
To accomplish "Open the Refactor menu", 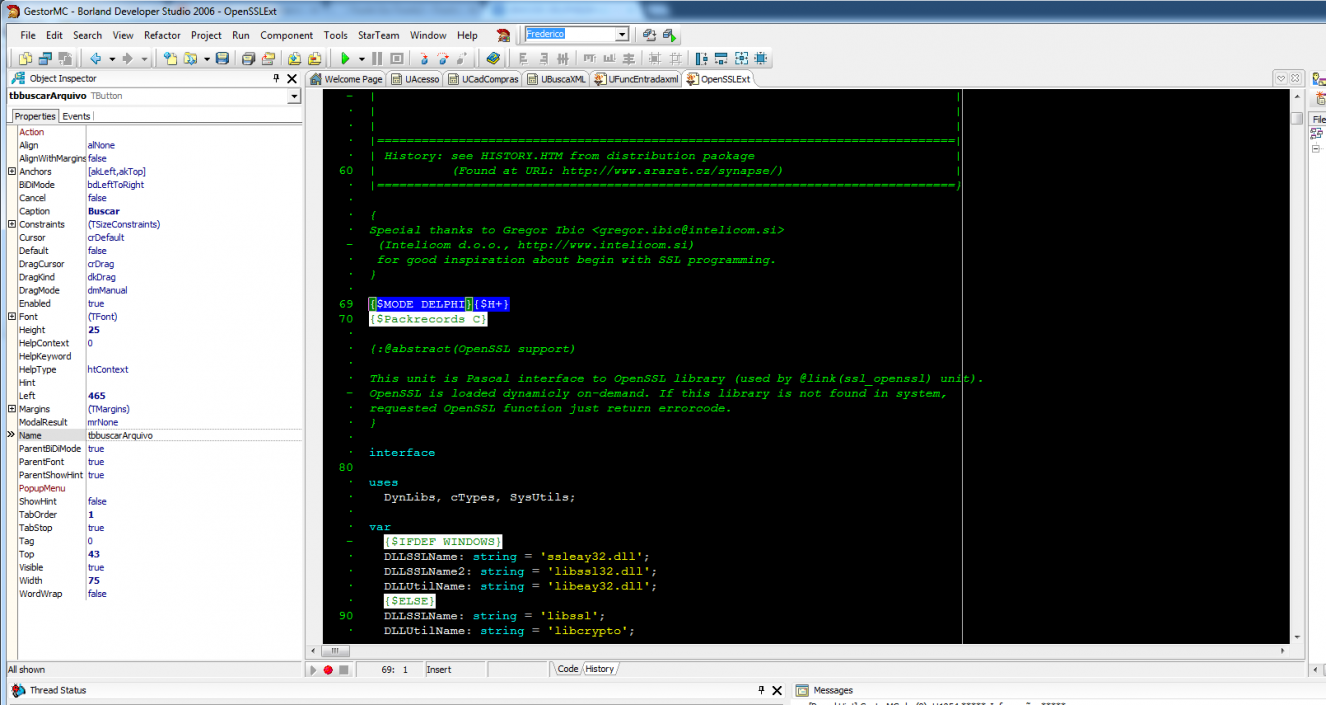I will 162,35.
